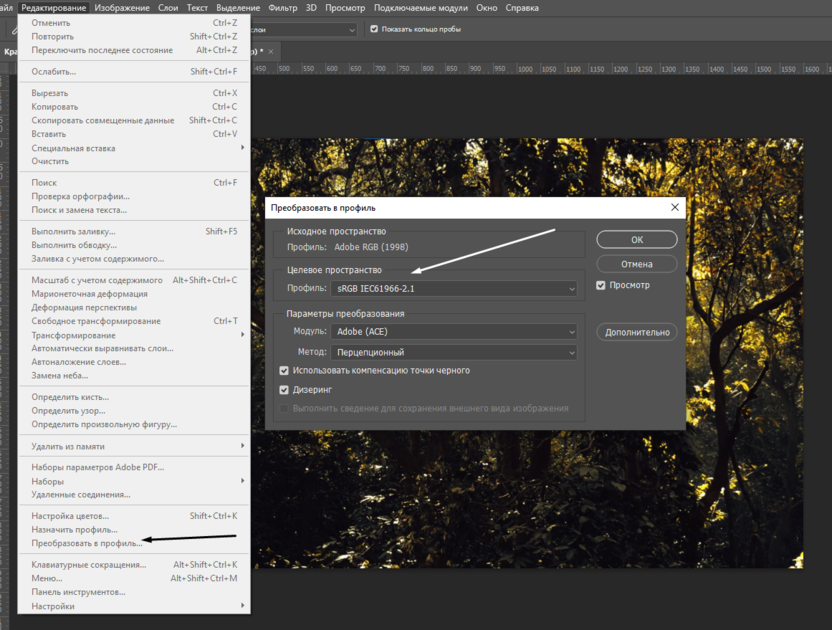Viewport: 832px width, 630px height.
Task: Choose Назначить профиль from the menu
Action: click(74, 530)
